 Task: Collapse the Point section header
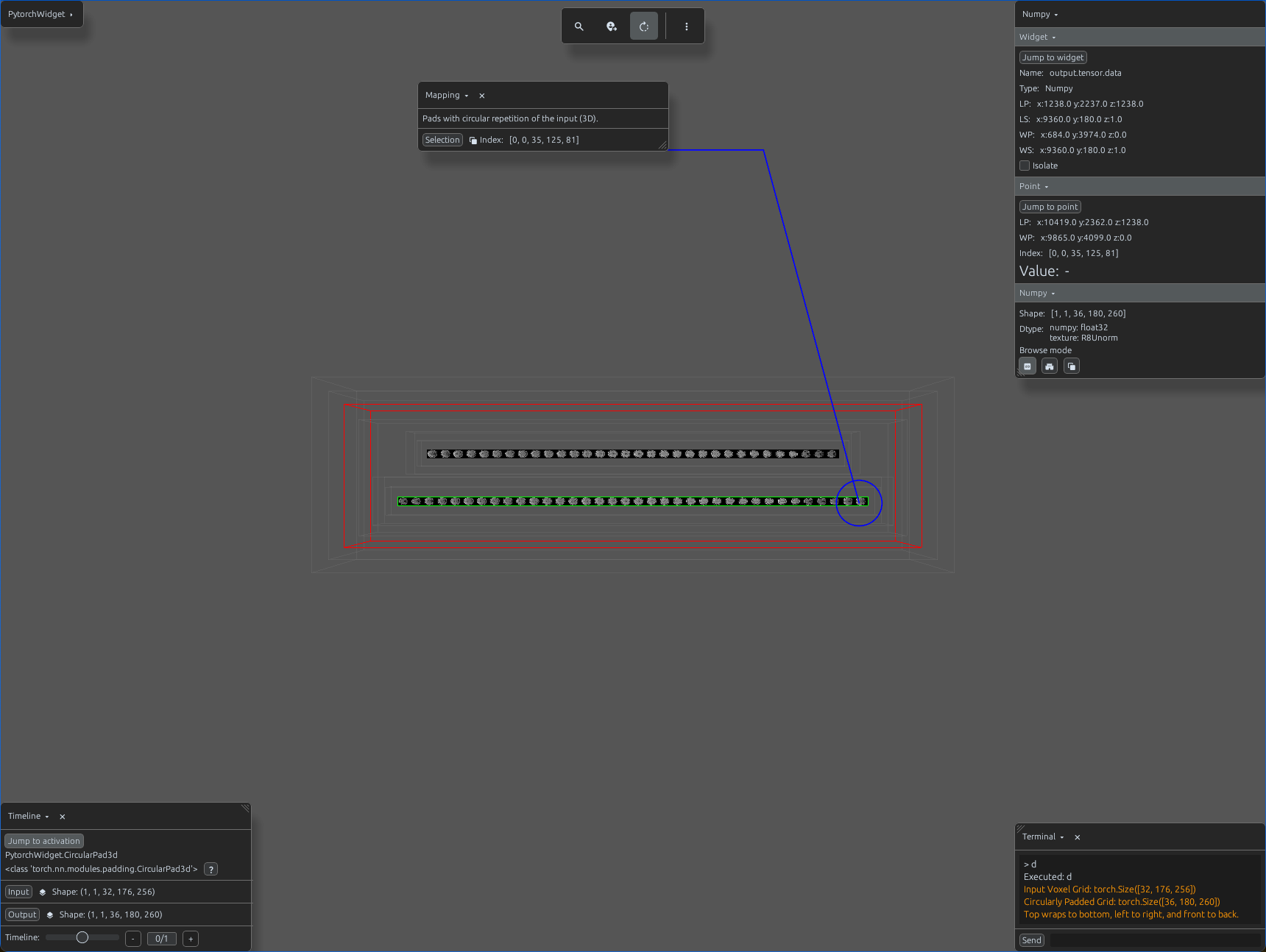pos(1139,186)
